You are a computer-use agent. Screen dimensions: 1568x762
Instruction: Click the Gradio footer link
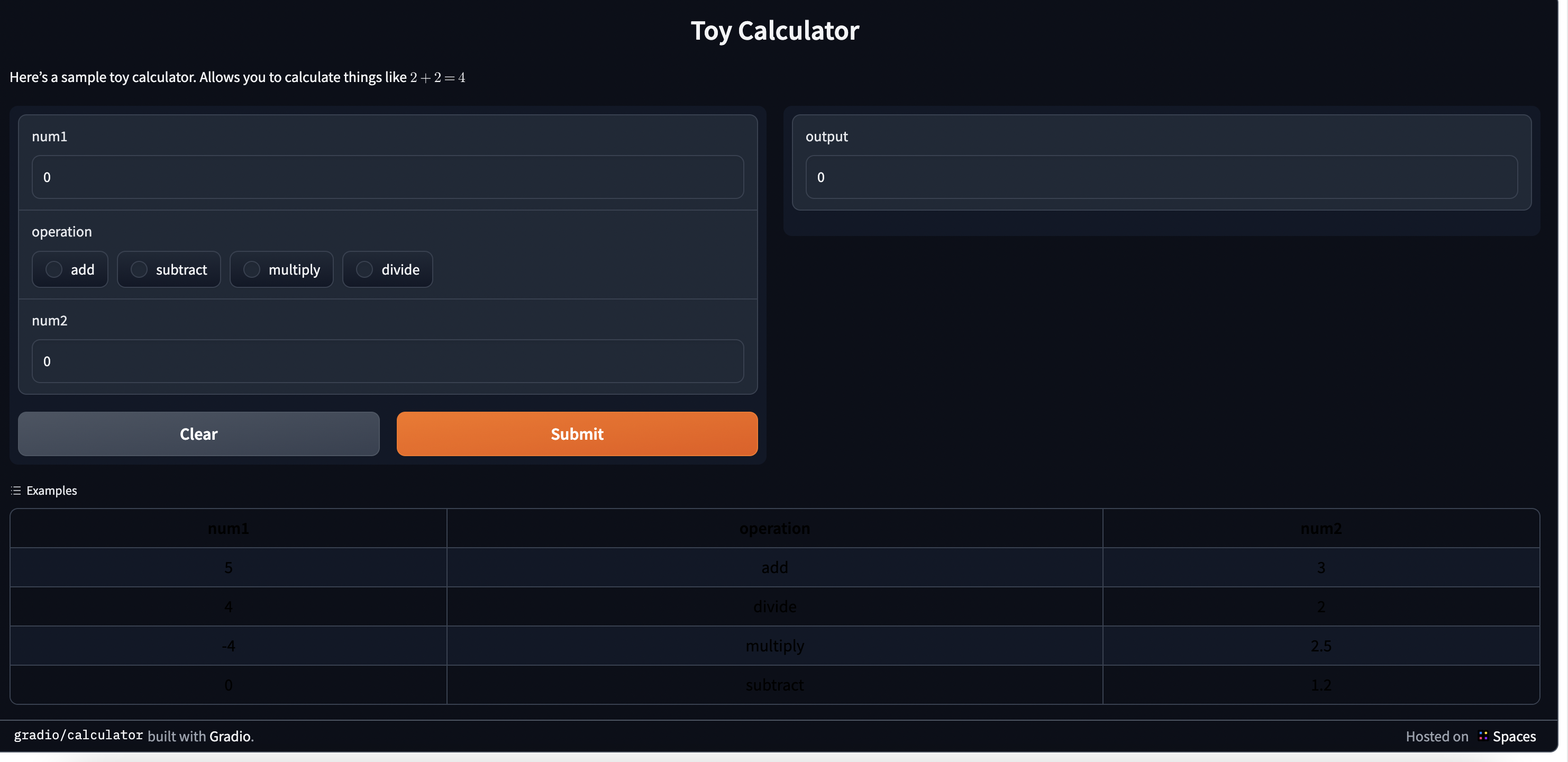[230, 736]
